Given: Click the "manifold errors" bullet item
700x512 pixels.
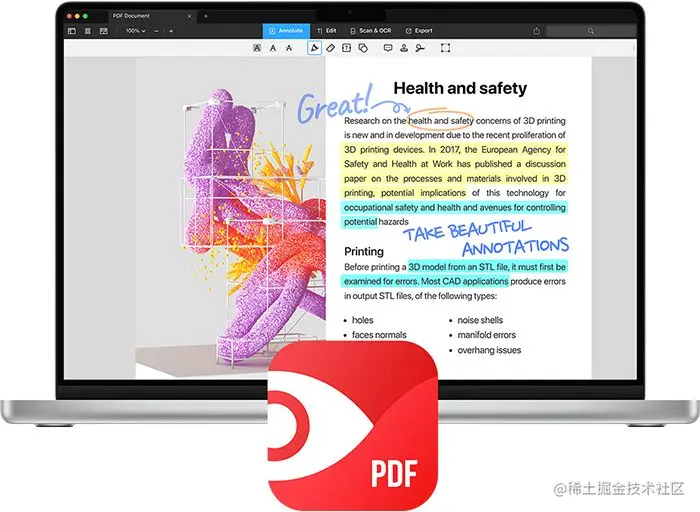Looking at the screenshot, I should coord(487,335).
